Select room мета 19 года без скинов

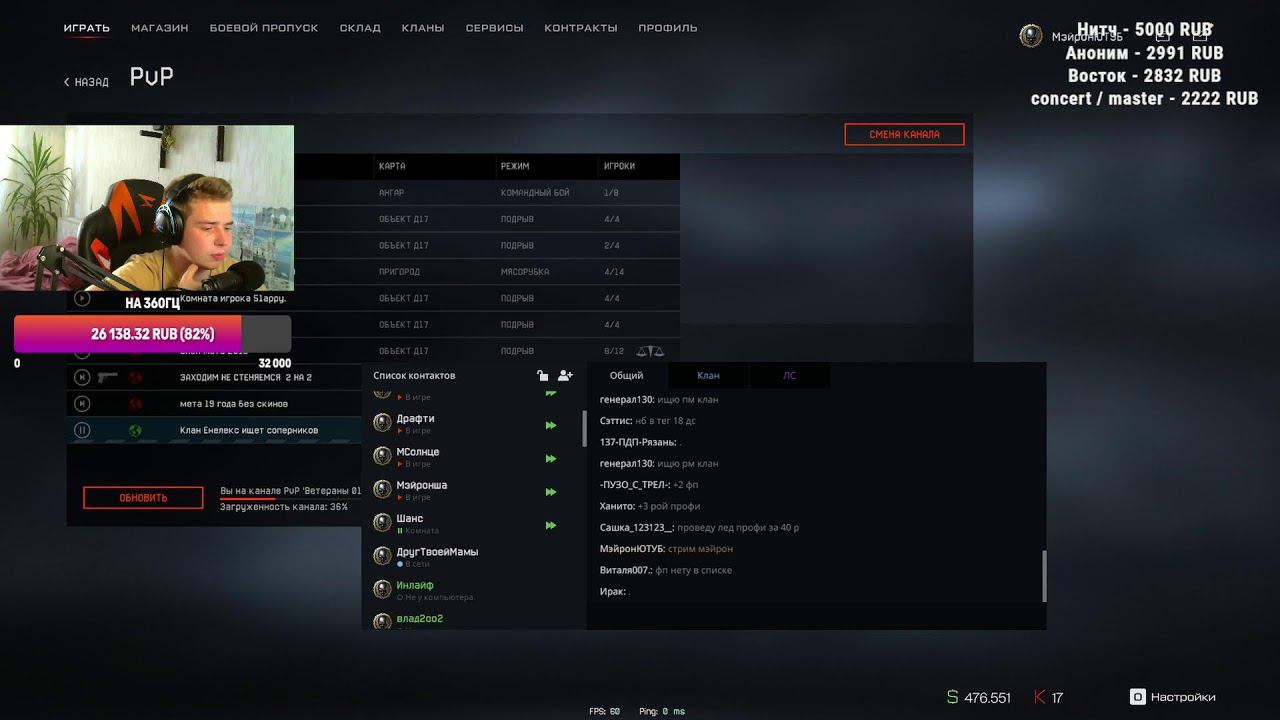pyautogui.click(x=234, y=403)
